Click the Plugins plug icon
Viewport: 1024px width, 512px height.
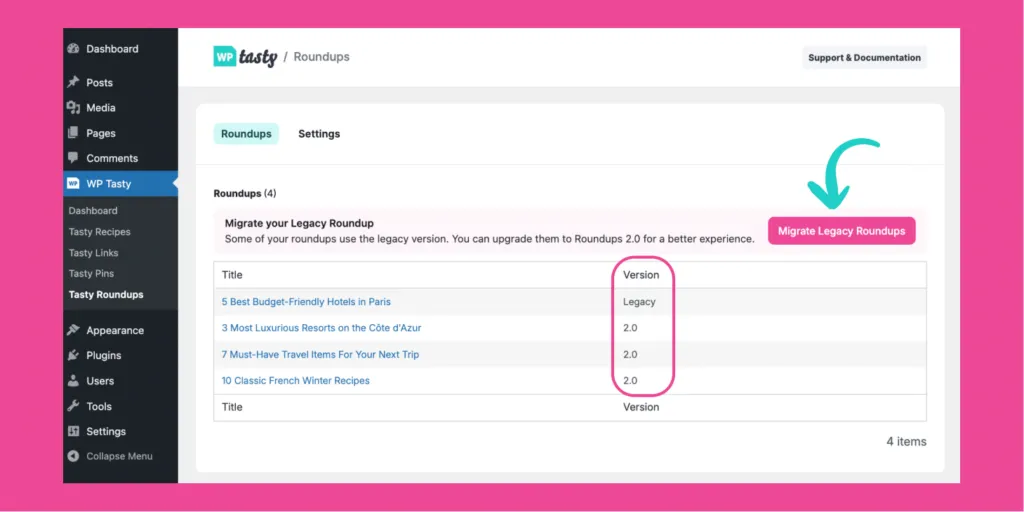click(73, 355)
